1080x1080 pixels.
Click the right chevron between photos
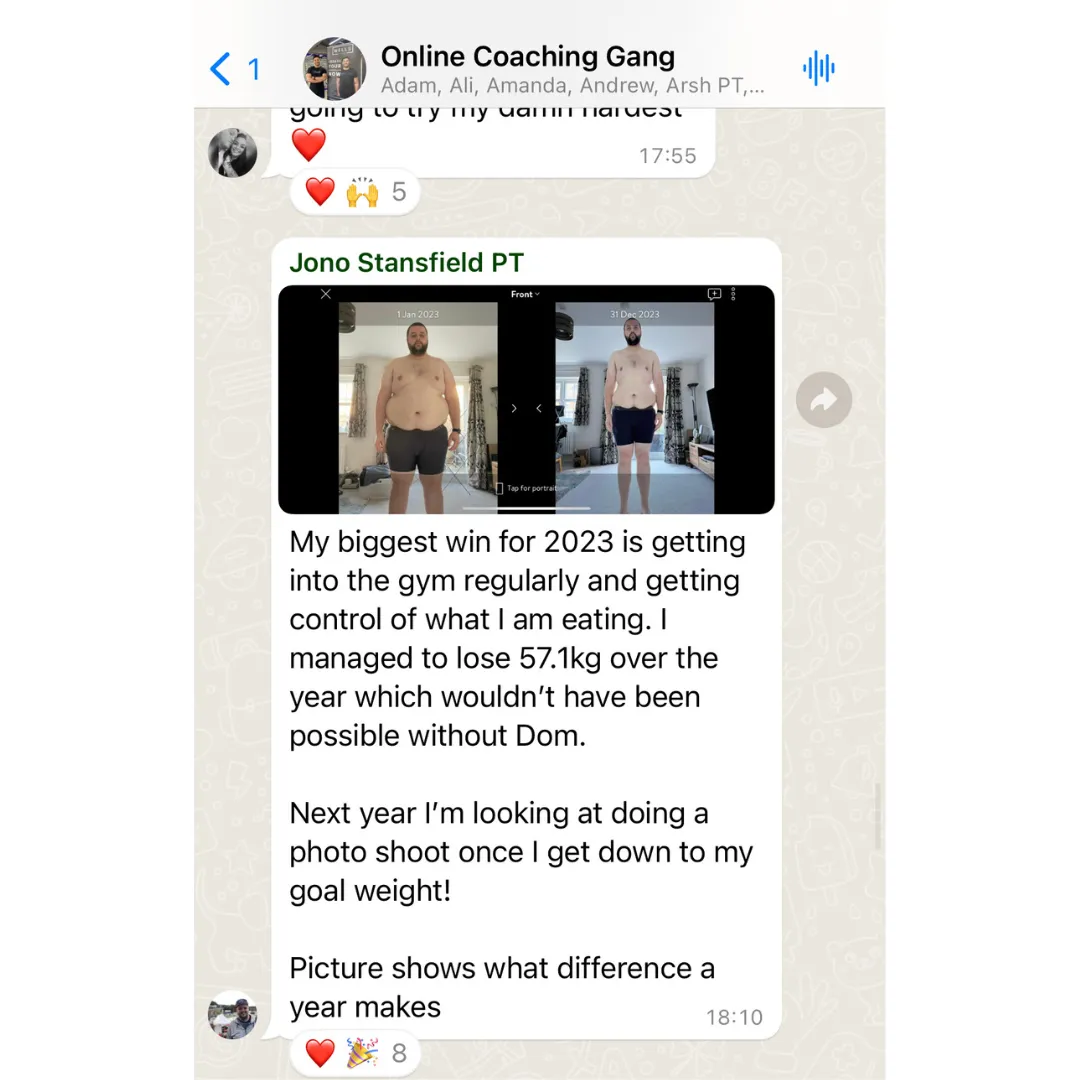pyautogui.click(x=514, y=408)
